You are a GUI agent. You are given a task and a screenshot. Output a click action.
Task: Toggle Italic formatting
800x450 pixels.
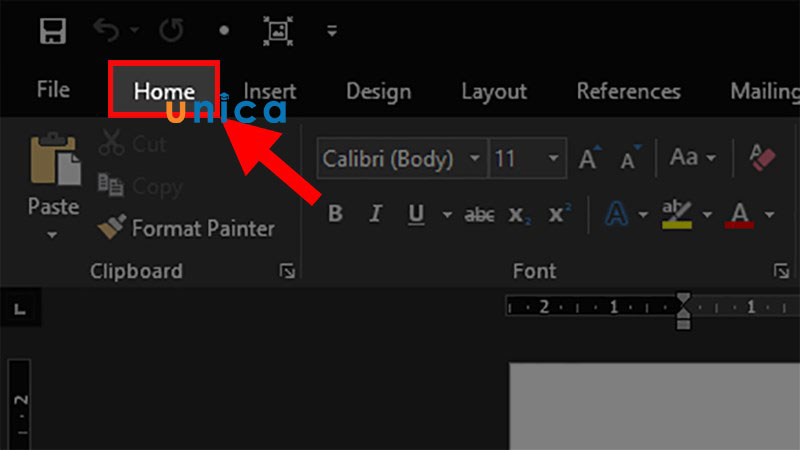pos(376,214)
